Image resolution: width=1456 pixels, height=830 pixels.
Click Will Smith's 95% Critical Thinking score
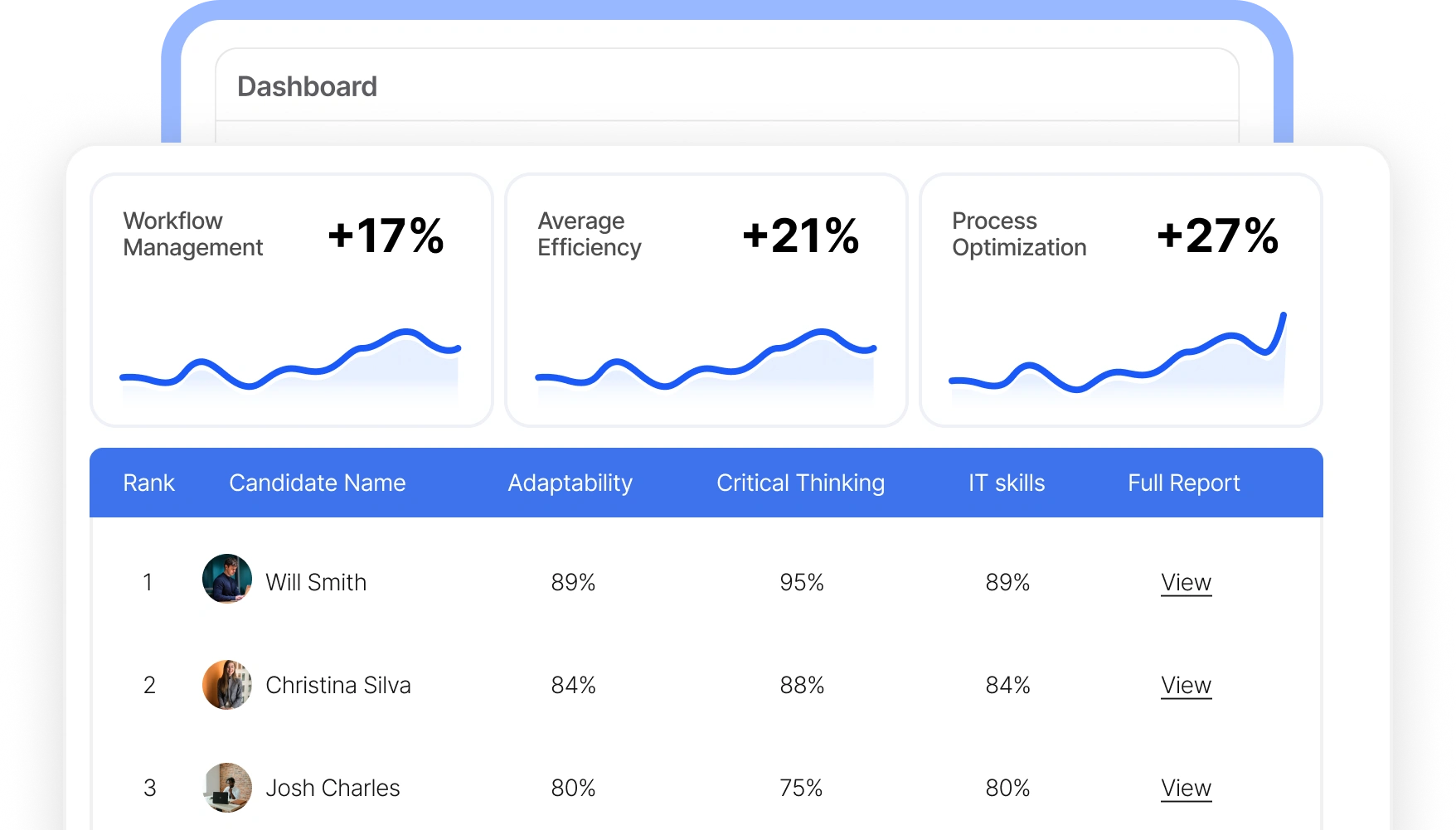(x=802, y=583)
